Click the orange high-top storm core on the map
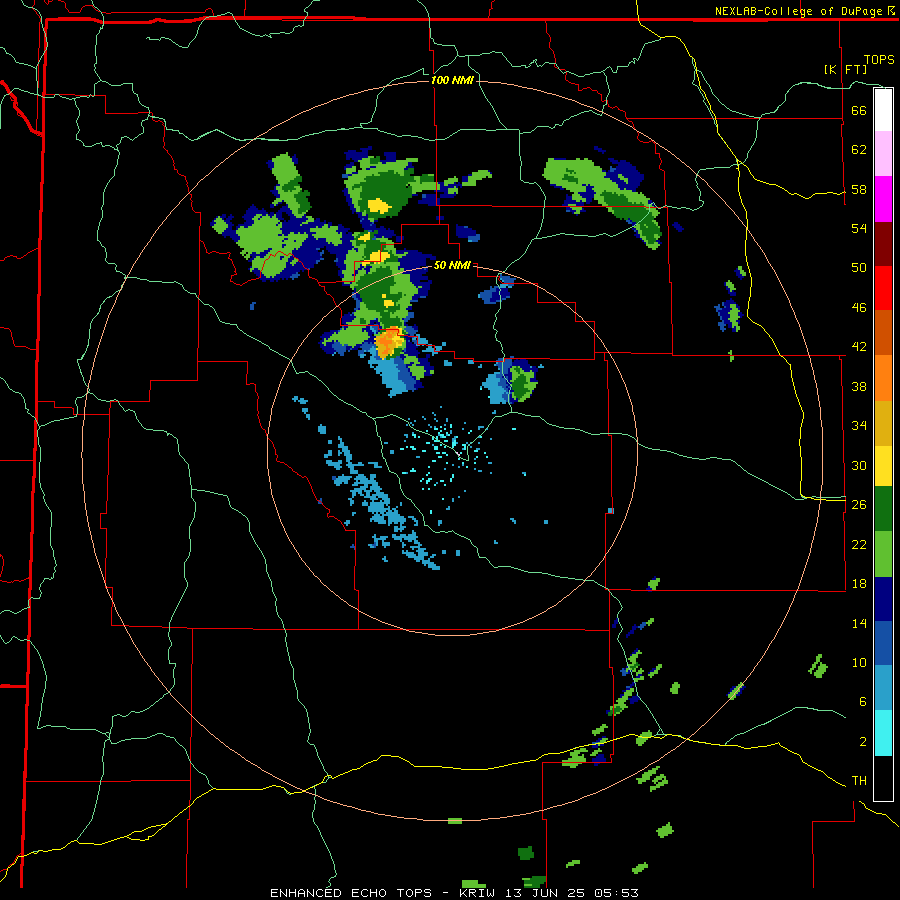Screen dimensions: 900x900 pos(390,342)
